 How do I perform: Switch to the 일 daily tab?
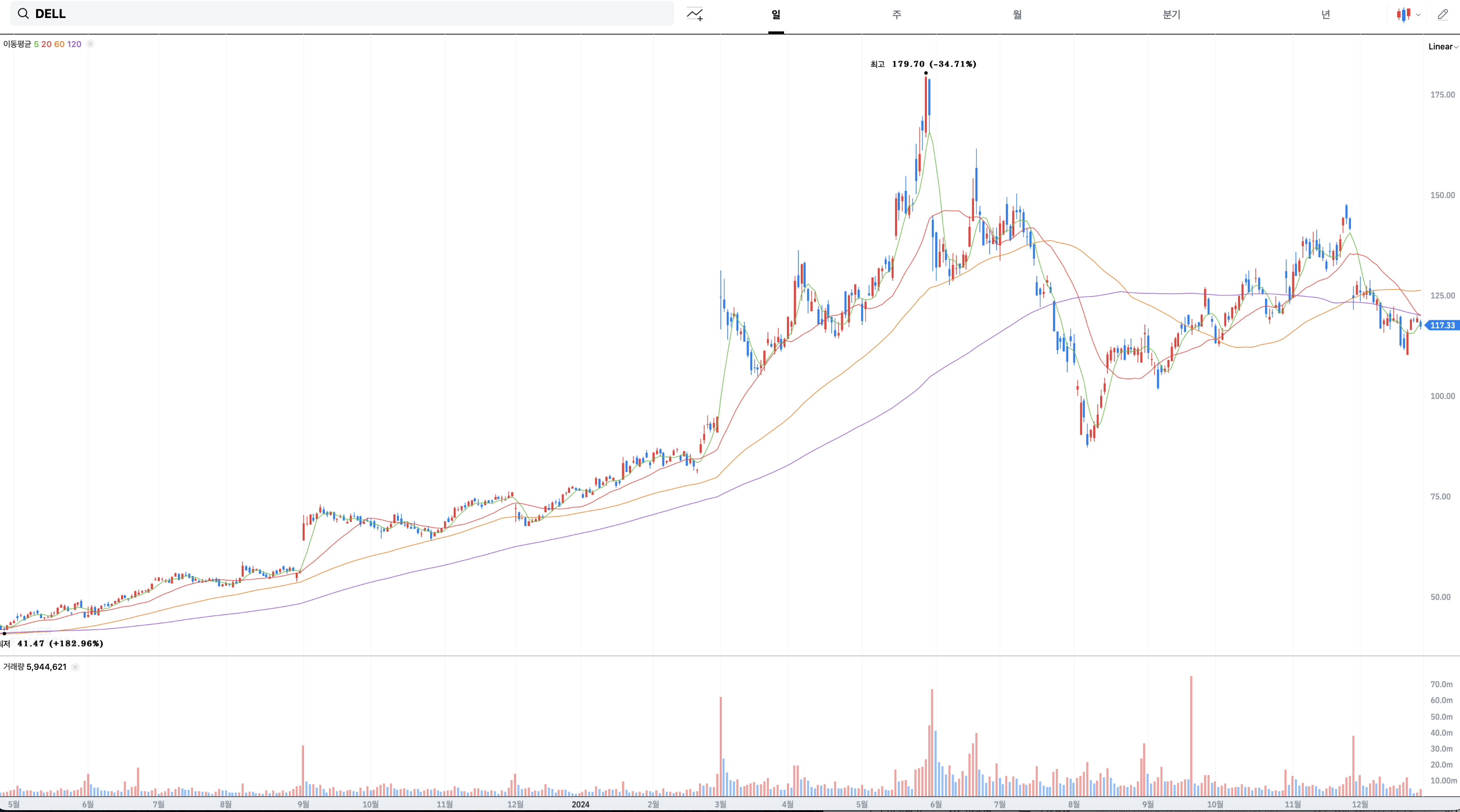tap(776, 15)
